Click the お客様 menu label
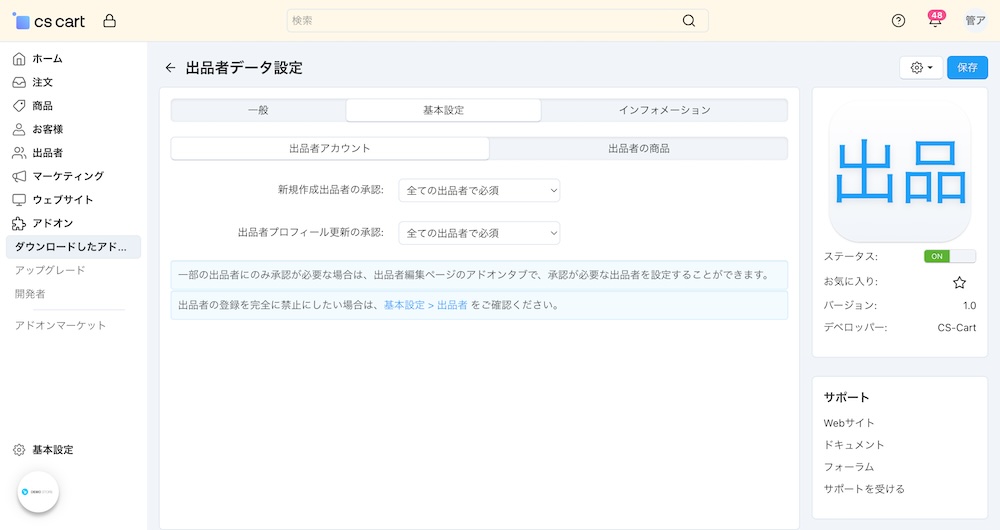 (48, 129)
